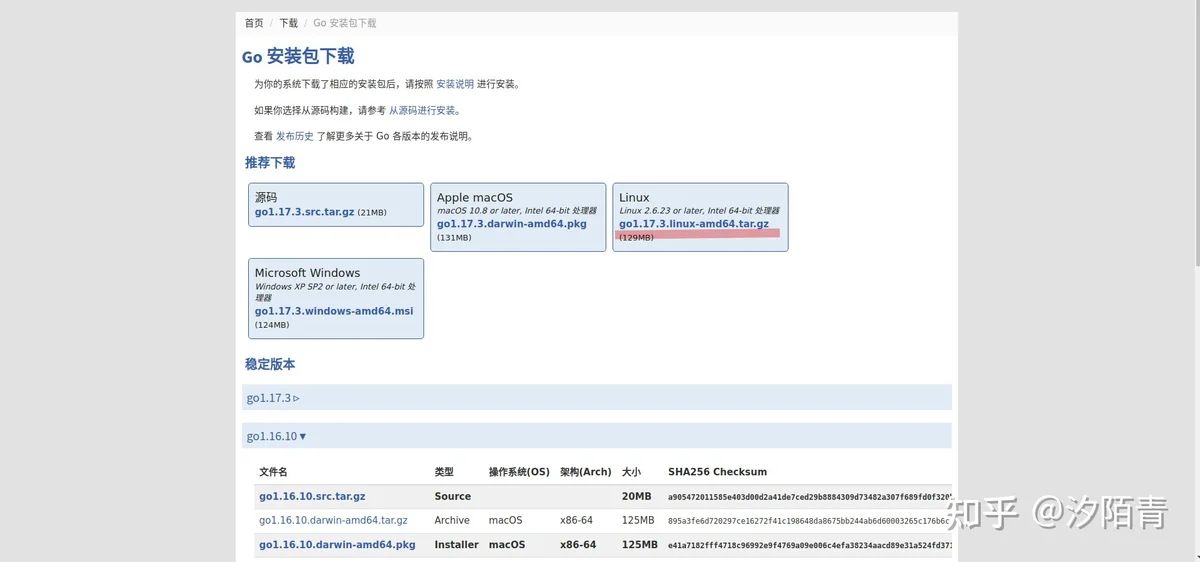Open 从源码进行安装 link

pos(422,111)
